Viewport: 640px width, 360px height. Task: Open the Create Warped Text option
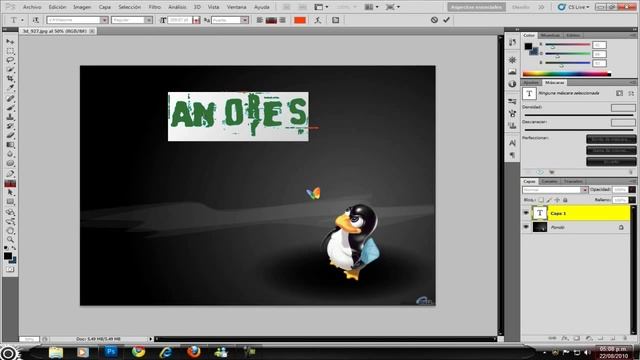tap(318, 20)
